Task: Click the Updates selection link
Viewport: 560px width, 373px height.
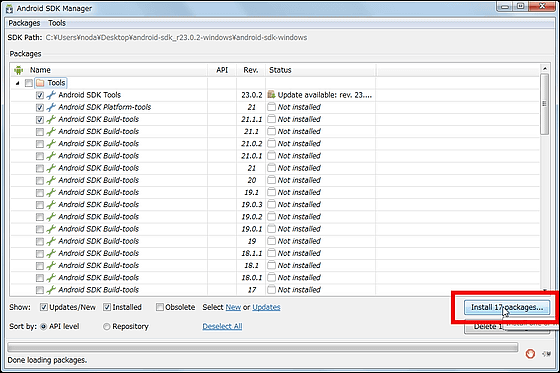Action: pos(266,307)
